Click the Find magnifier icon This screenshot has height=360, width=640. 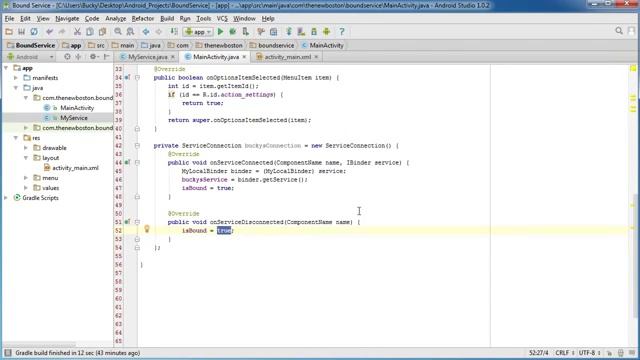click(x=118, y=31)
